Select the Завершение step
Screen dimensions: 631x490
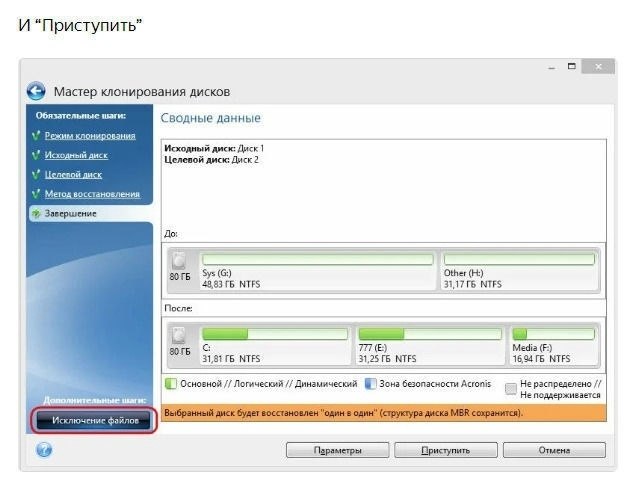pyautogui.click(x=70, y=213)
